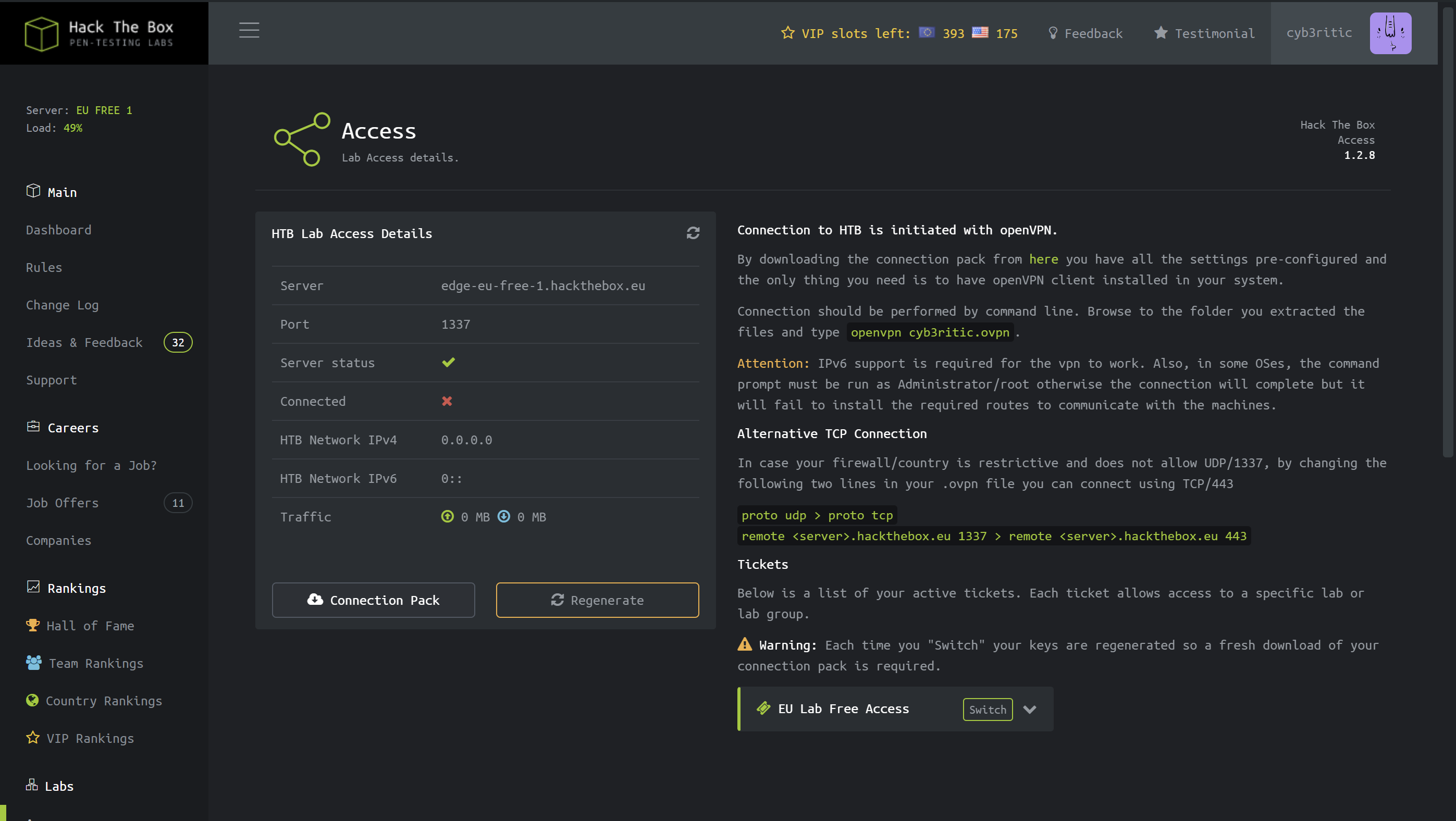Click the Country Rankings globe icon

33,700
